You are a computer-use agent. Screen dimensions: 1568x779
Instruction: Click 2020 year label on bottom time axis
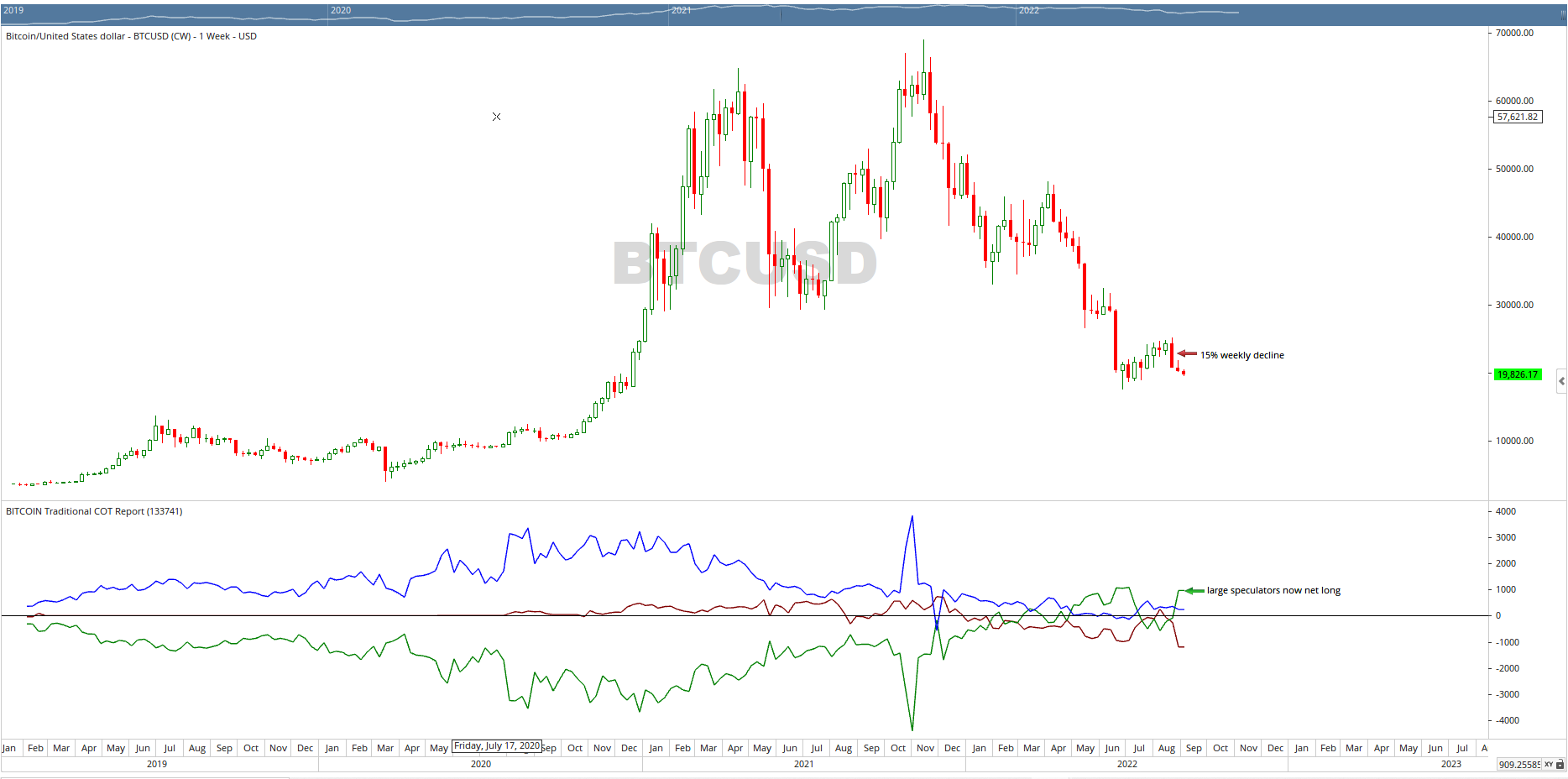point(481,764)
